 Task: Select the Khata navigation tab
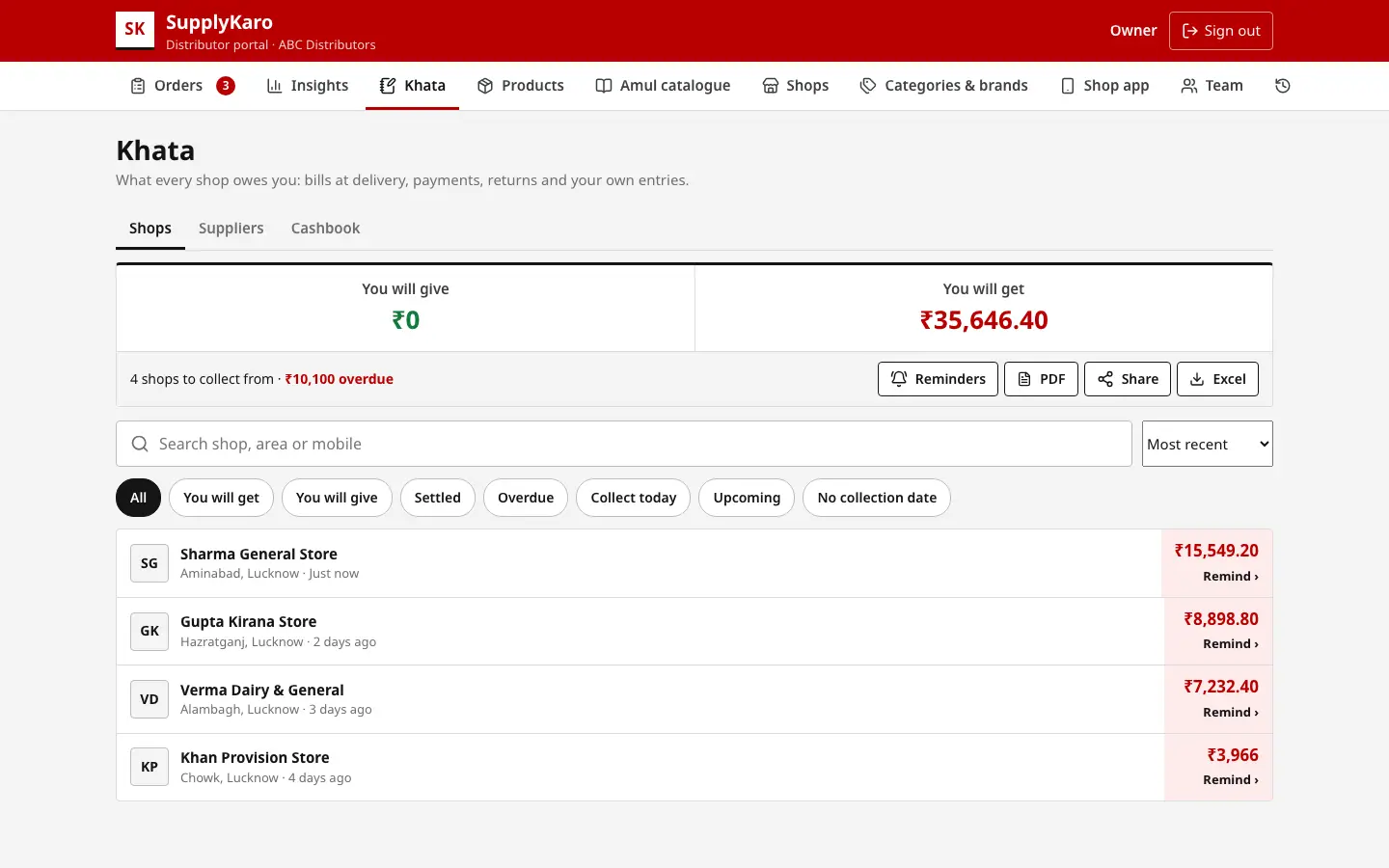(x=412, y=86)
